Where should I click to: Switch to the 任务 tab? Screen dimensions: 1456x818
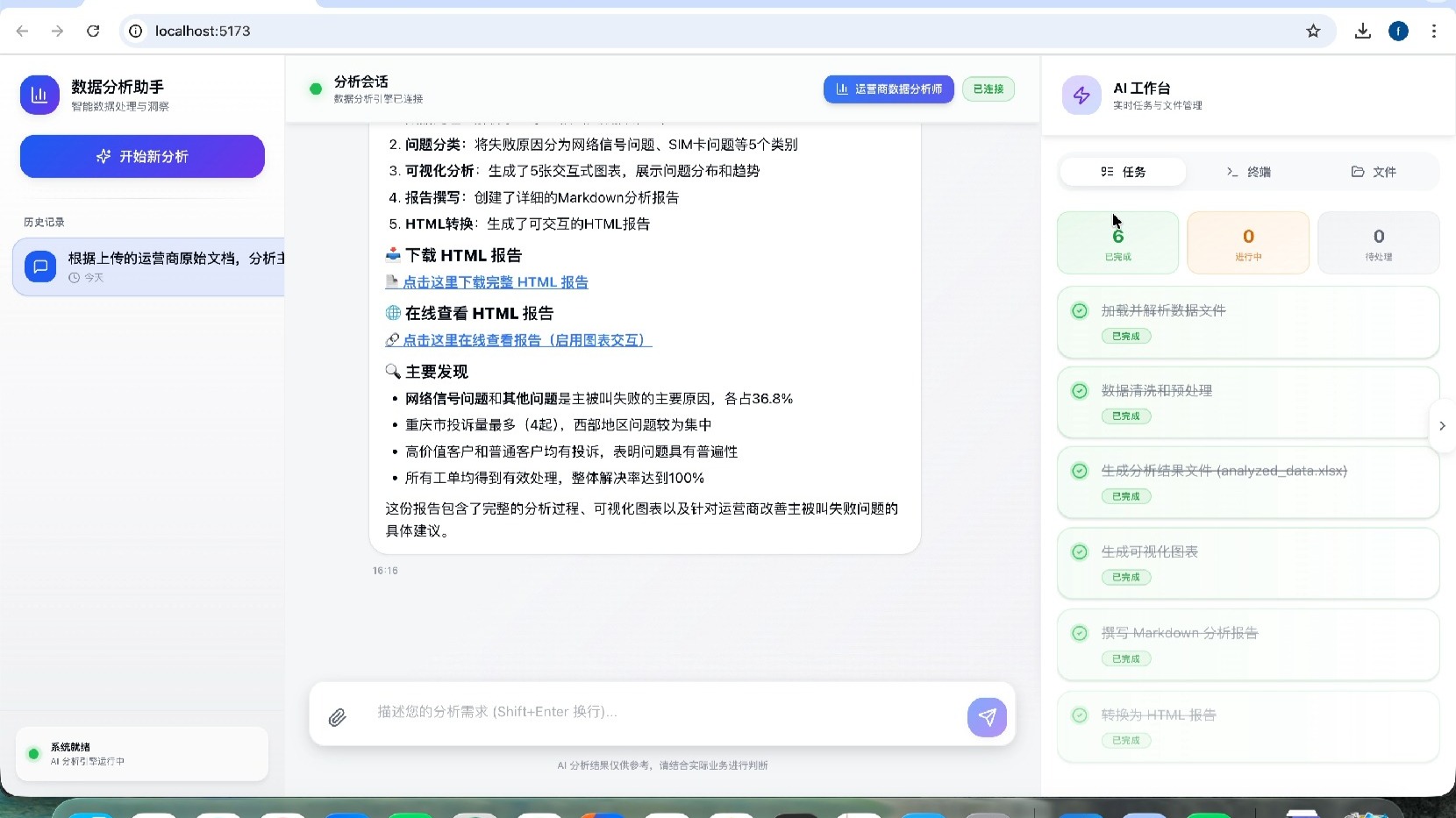(x=1123, y=172)
